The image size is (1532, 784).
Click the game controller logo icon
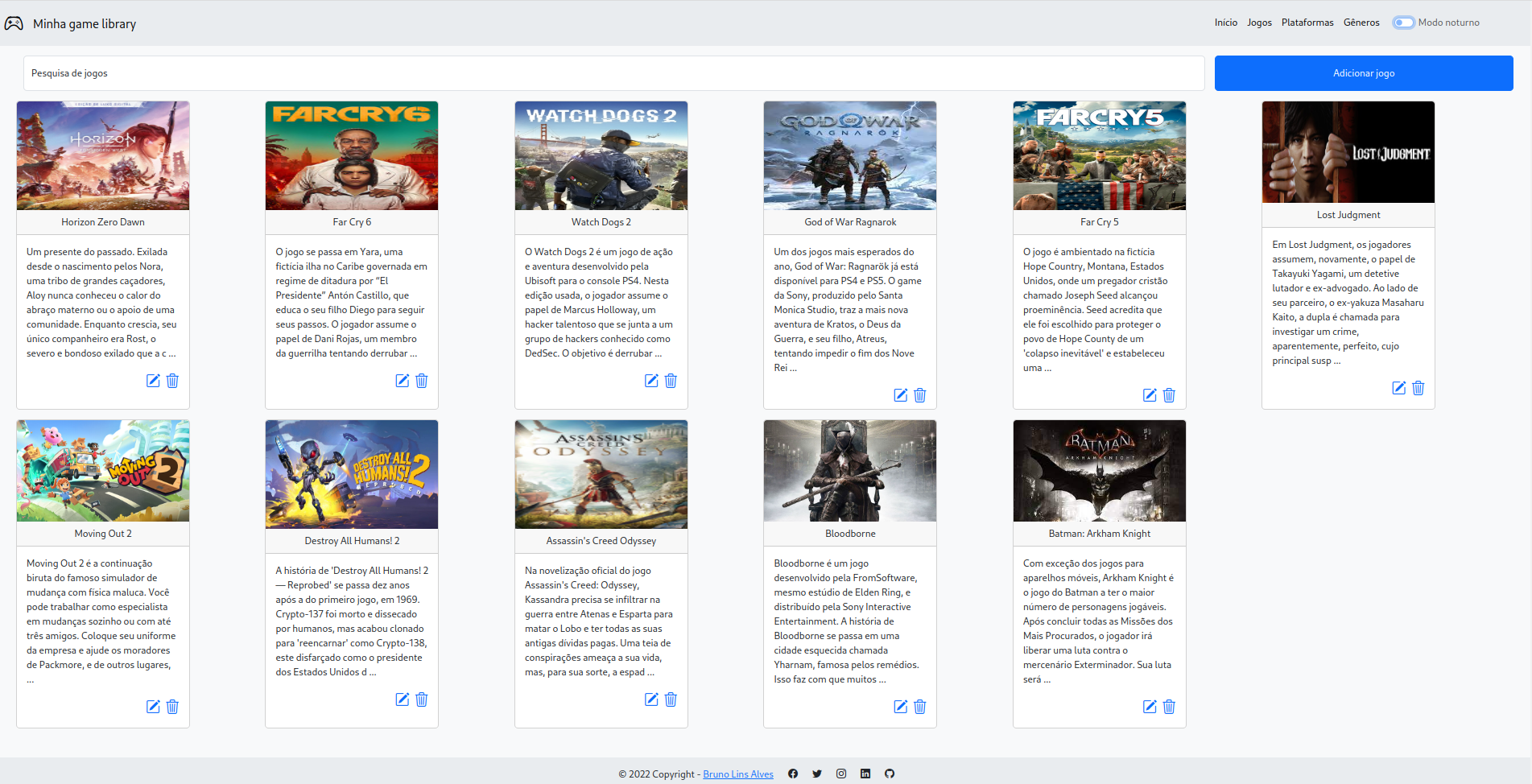[14, 23]
